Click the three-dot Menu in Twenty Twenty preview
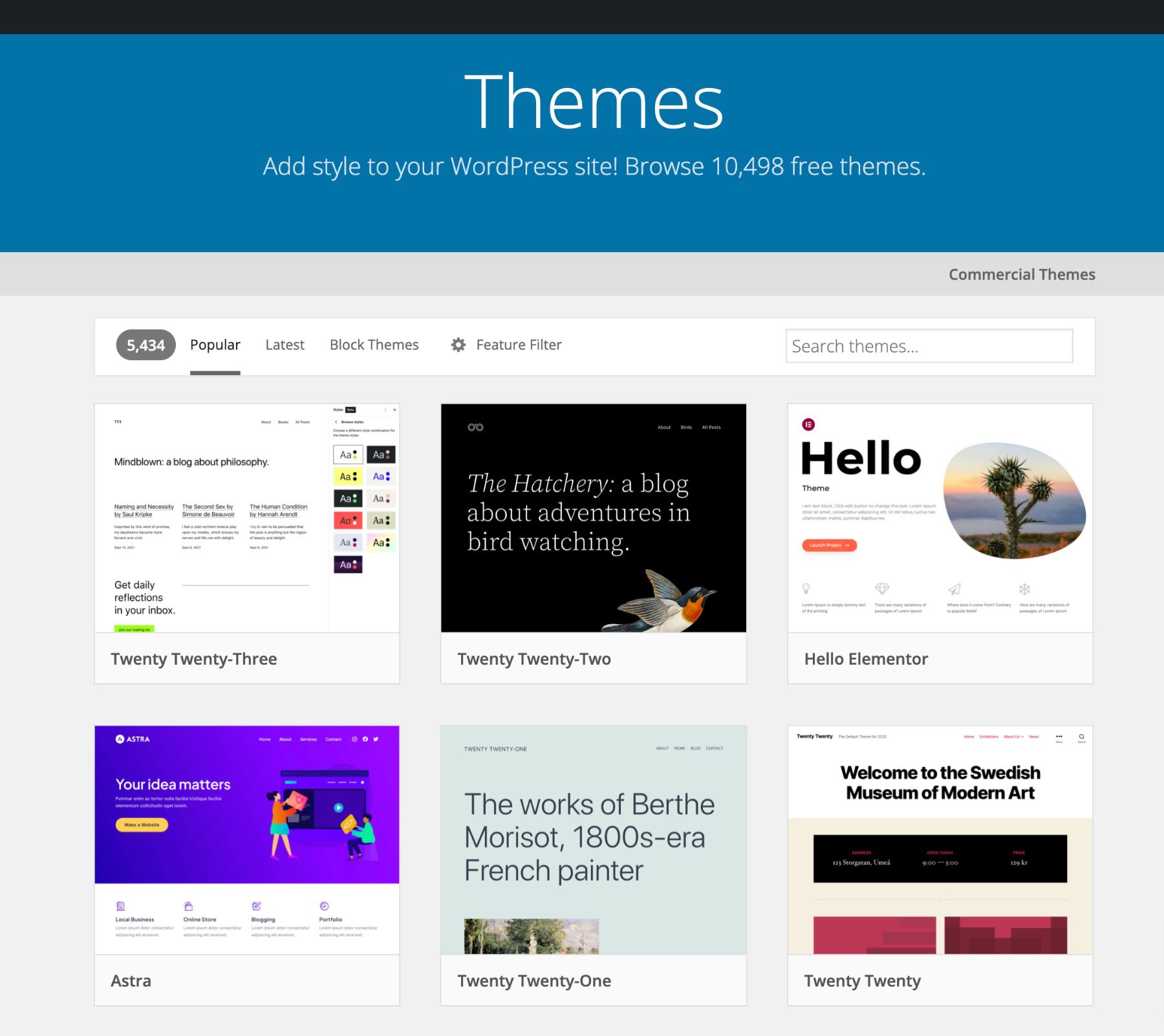This screenshot has height=1036, width=1164. pyautogui.click(x=1059, y=737)
